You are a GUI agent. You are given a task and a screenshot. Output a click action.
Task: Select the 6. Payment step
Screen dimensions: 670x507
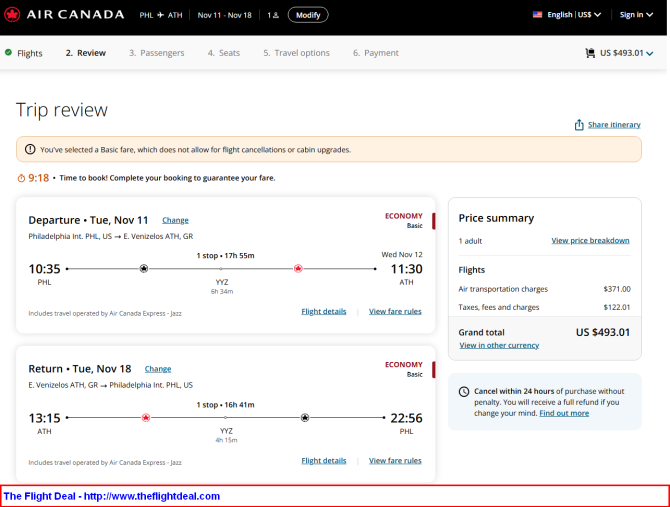pos(376,53)
